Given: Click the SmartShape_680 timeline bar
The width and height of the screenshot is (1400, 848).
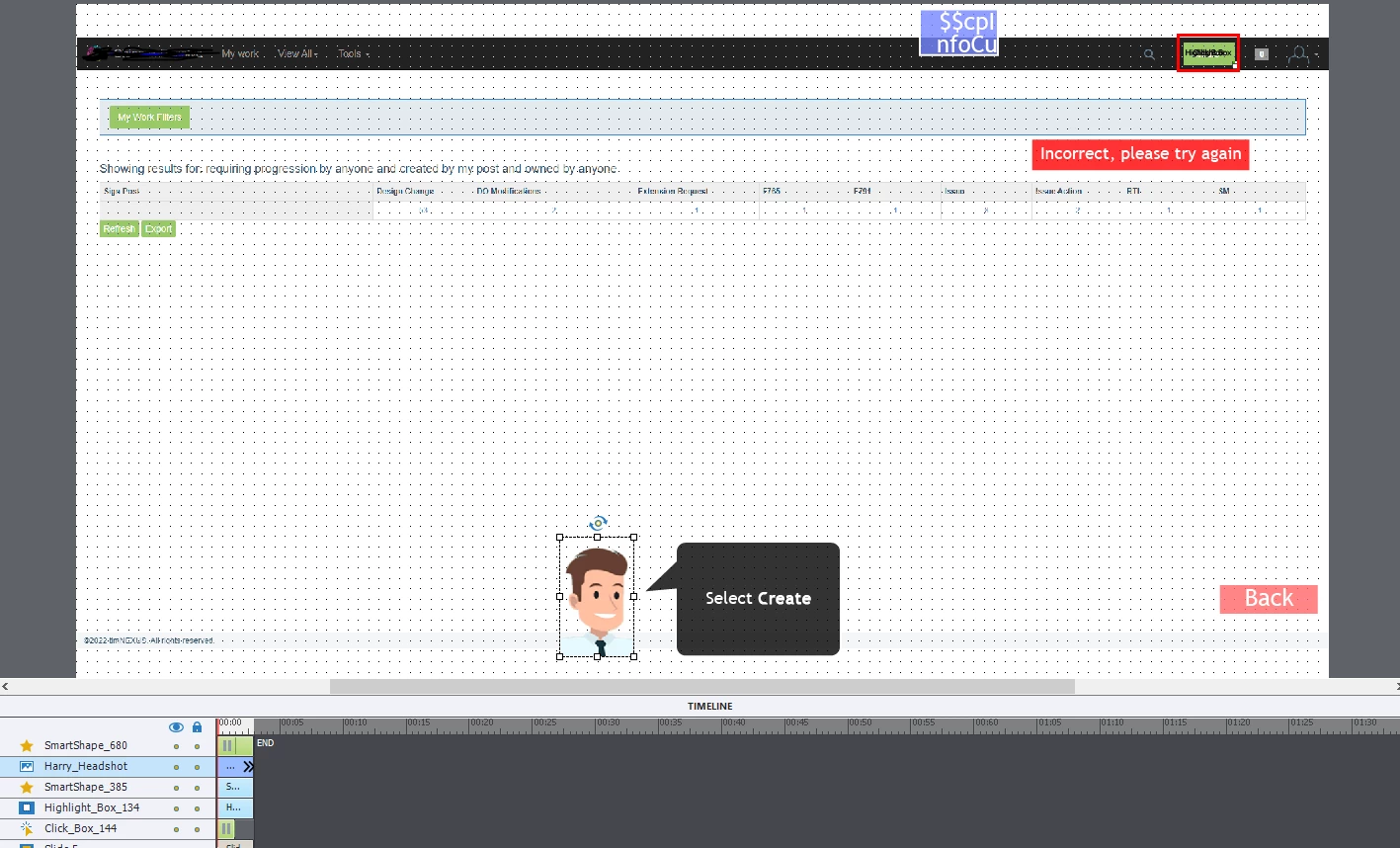Looking at the screenshot, I should pos(235,745).
